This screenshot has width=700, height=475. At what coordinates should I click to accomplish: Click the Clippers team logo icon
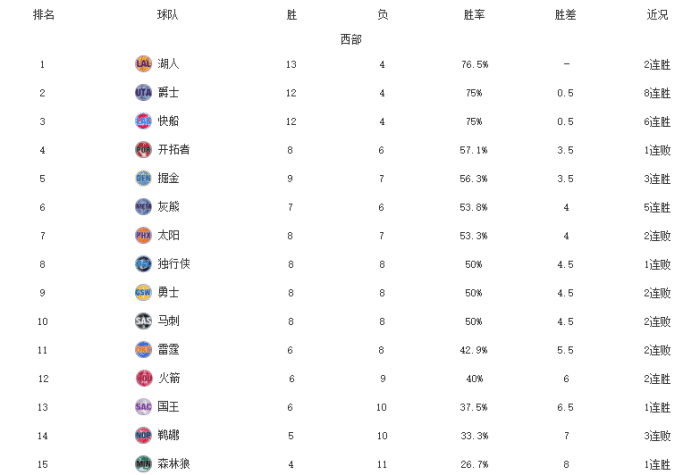pyautogui.click(x=143, y=121)
